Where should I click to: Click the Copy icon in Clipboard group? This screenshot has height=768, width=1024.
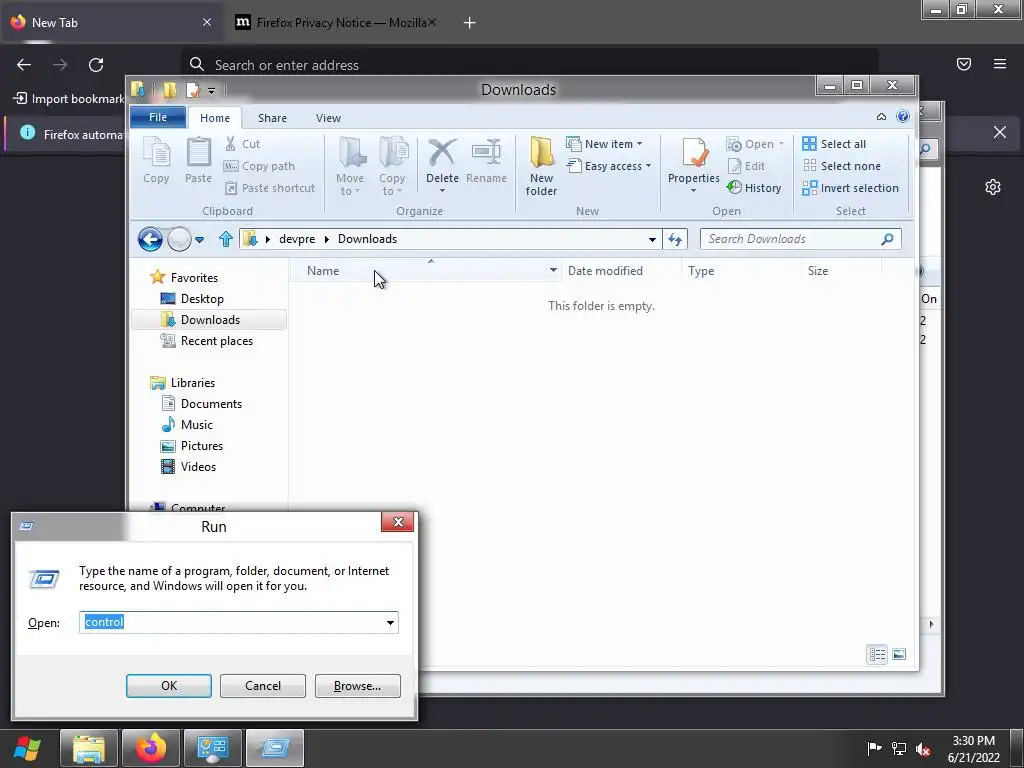click(156, 160)
